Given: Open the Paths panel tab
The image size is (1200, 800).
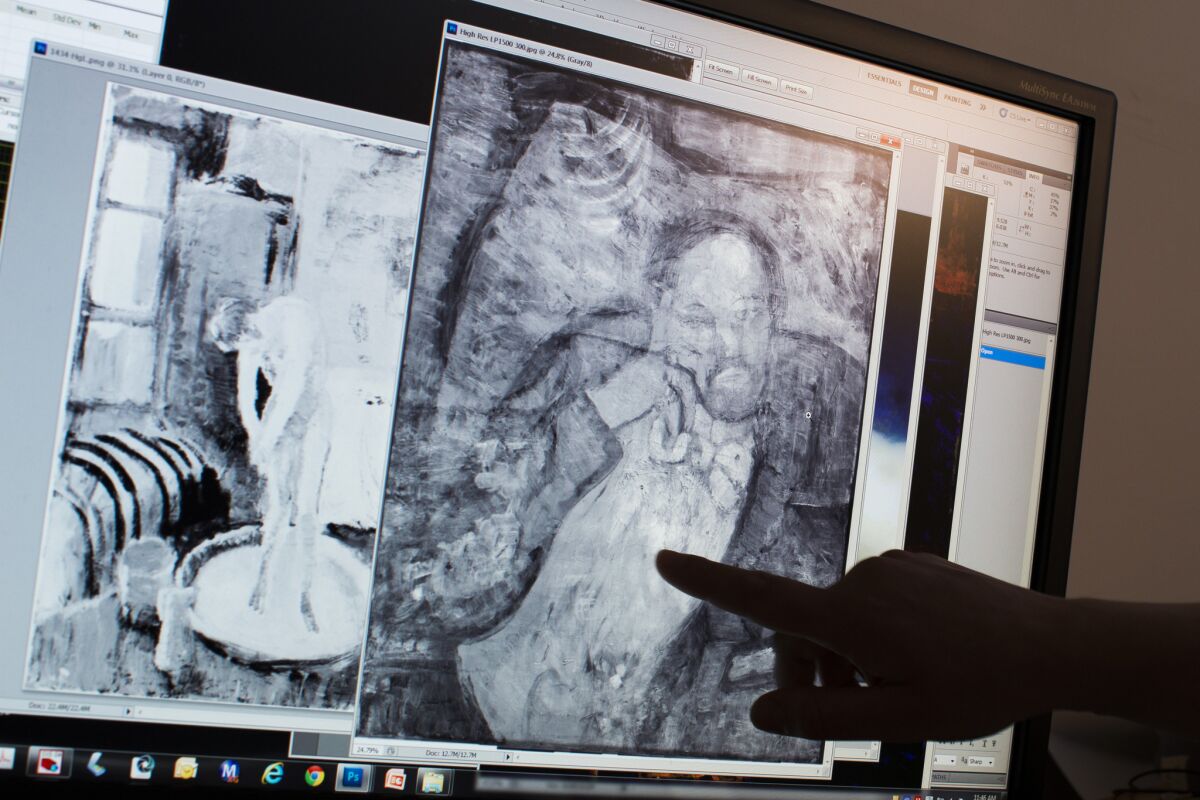Looking at the screenshot, I should click(x=939, y=777).
